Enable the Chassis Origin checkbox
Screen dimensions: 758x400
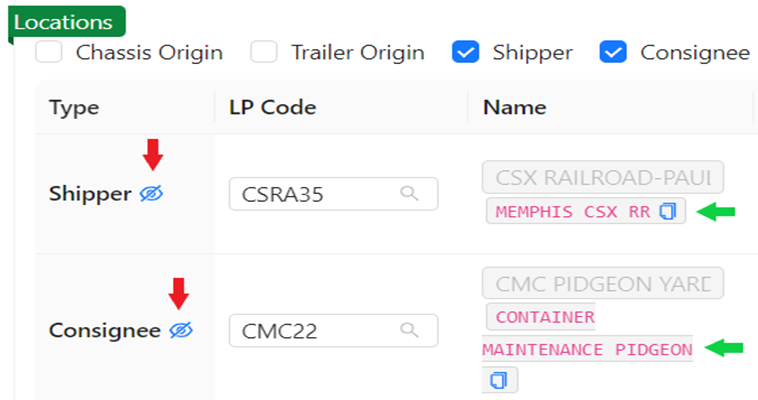point(48,52)
